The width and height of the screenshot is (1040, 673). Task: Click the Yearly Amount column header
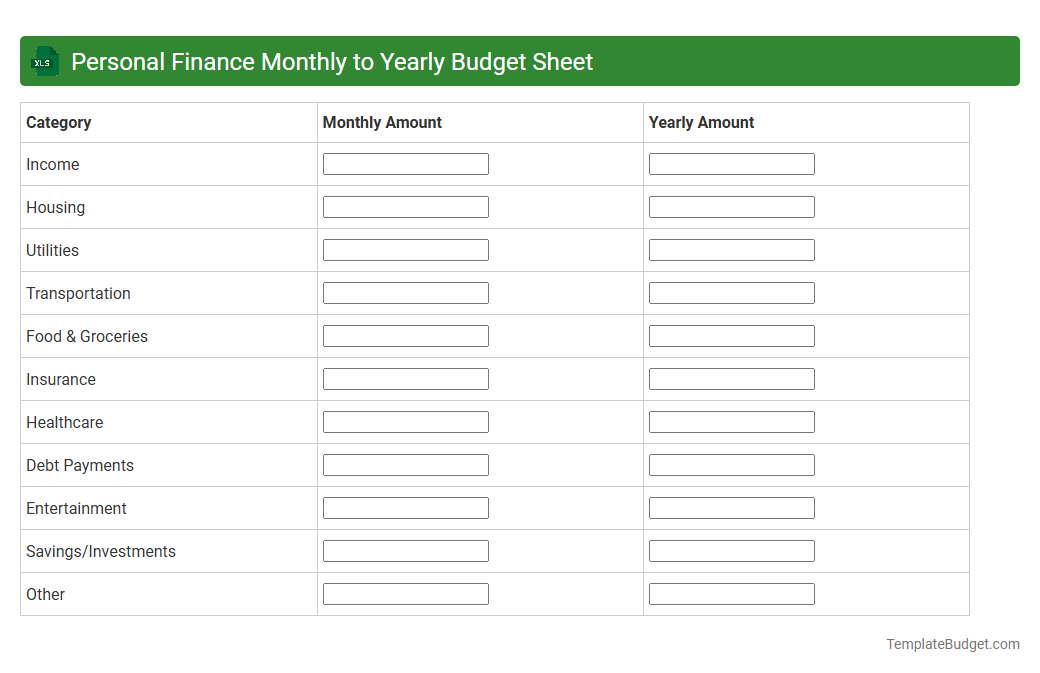tap(701, 122)
